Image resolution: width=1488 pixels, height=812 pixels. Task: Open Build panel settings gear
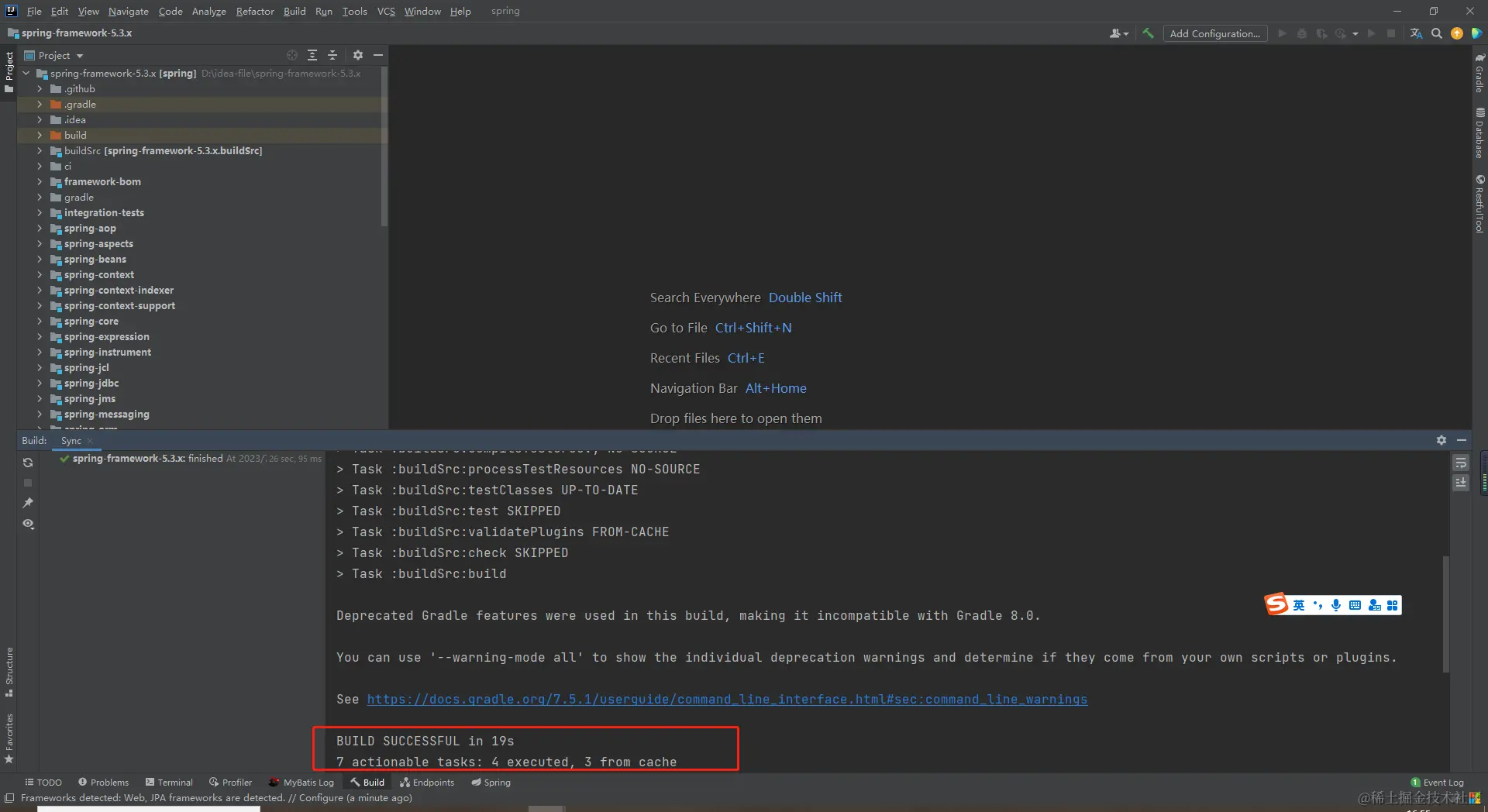point(1441,440)
